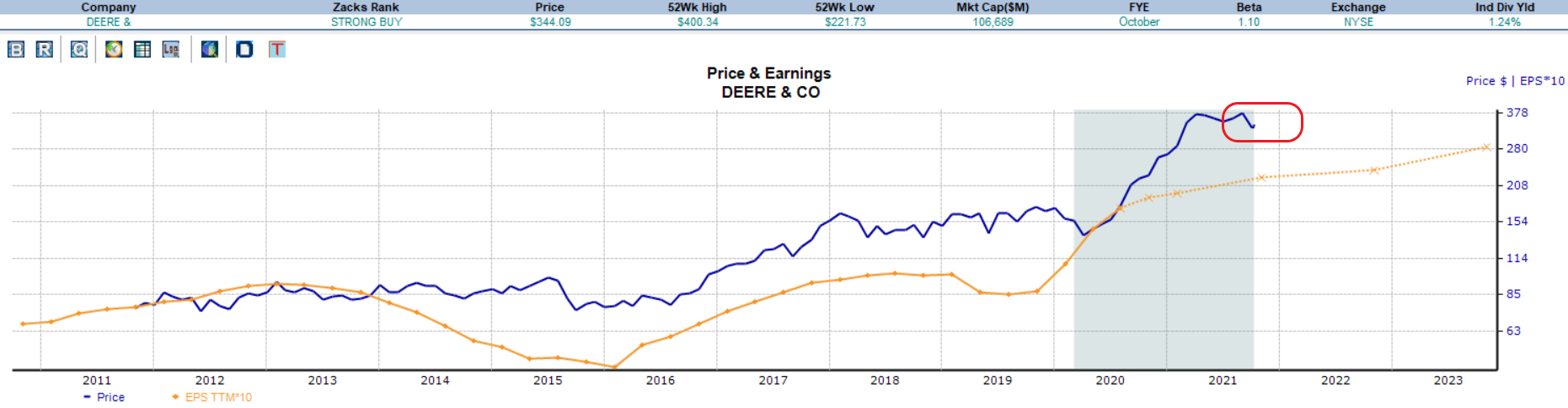
Task: Click the 52Wk High value $400.34
Action: [698, 22]
